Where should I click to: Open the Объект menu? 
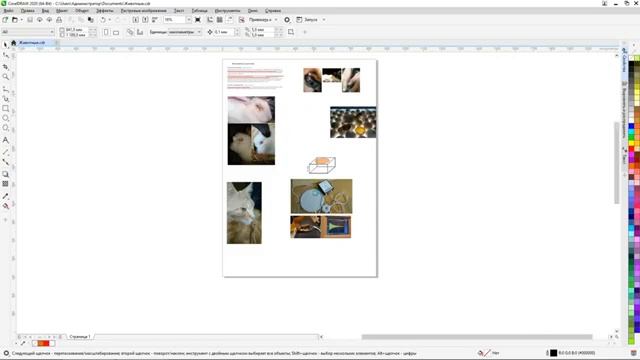click(82, 11)
